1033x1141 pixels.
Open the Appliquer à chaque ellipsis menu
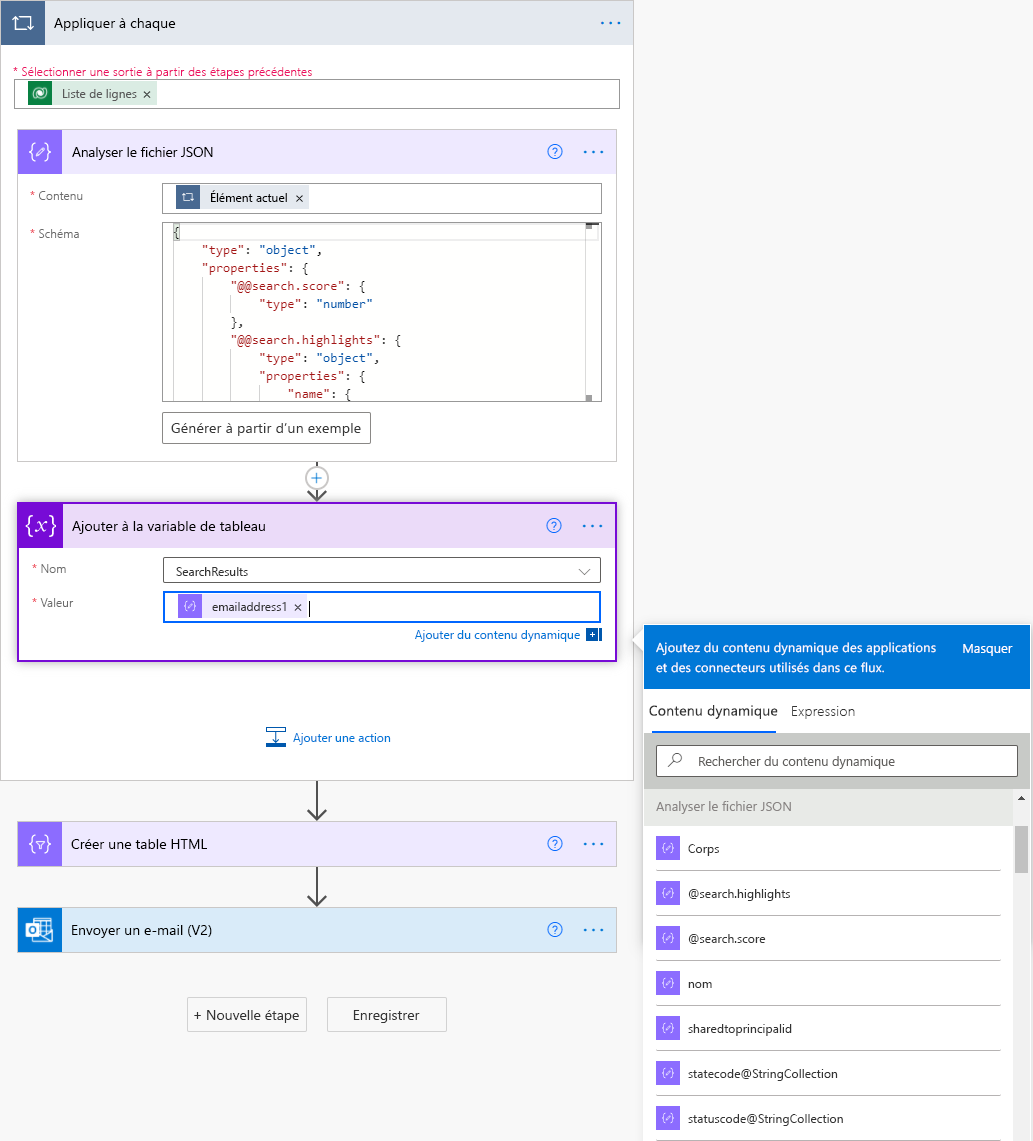(610, 23)
